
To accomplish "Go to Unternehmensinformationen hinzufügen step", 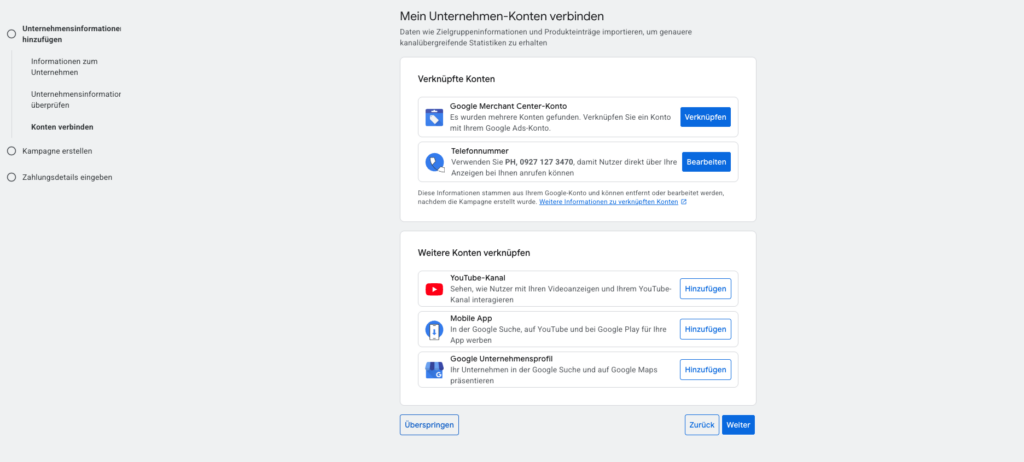I will coord(72,34).
